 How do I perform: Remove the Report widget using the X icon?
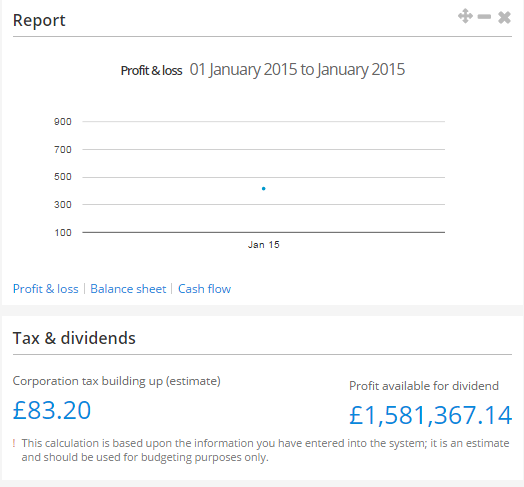tap(504, 17)
